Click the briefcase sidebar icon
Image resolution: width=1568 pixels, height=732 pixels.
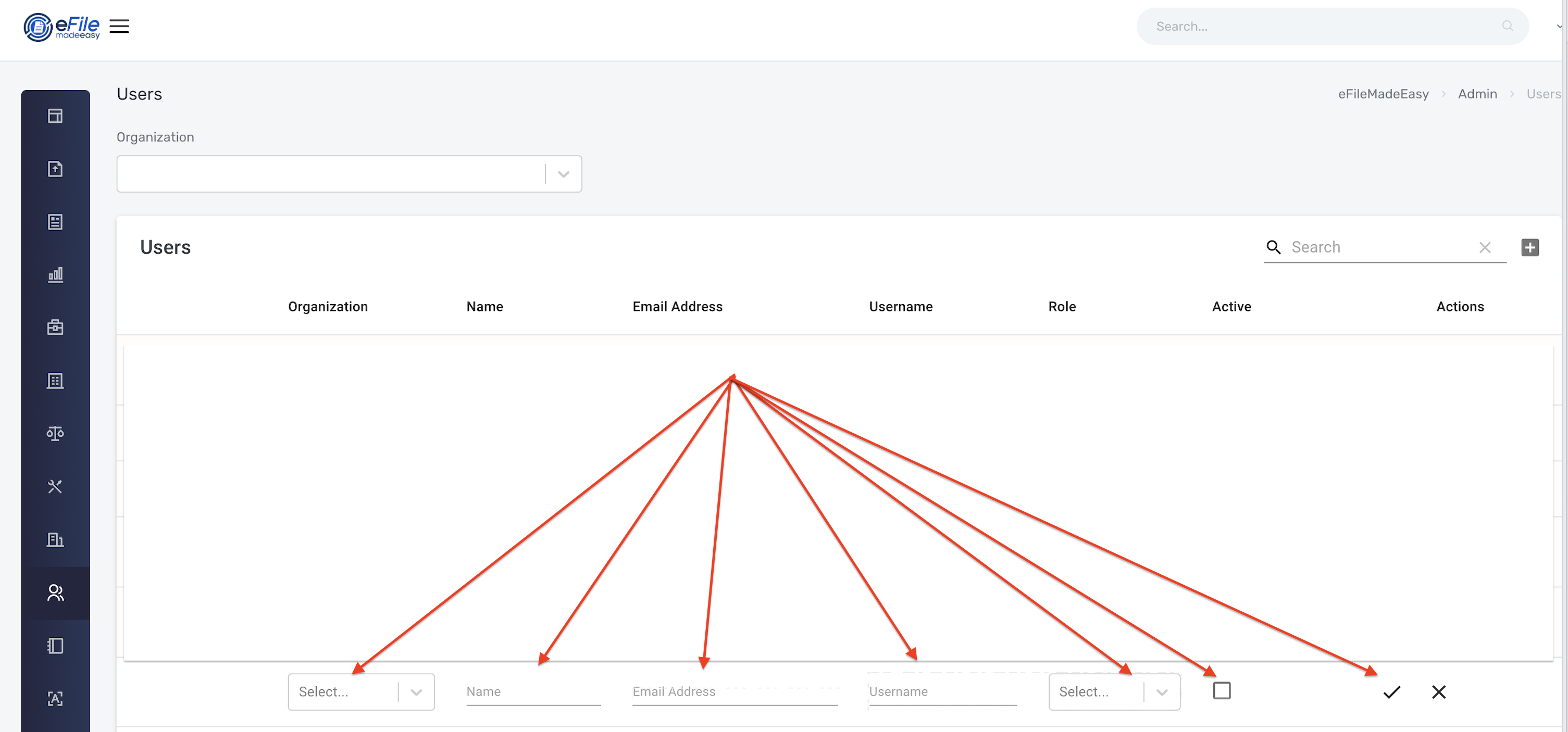click(x=55, y=327)
